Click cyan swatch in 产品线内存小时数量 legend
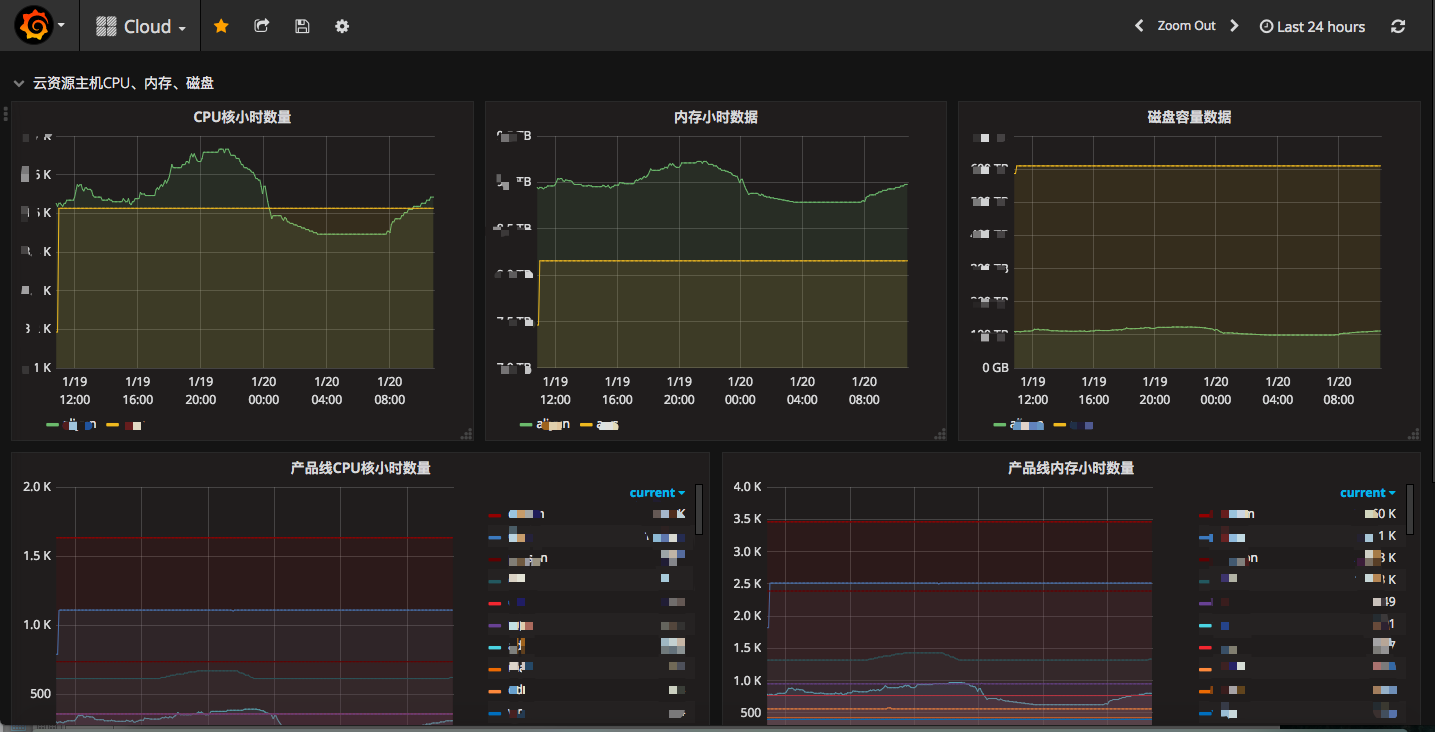Screen dimensions: 1435x732 tap(1205, 626)
